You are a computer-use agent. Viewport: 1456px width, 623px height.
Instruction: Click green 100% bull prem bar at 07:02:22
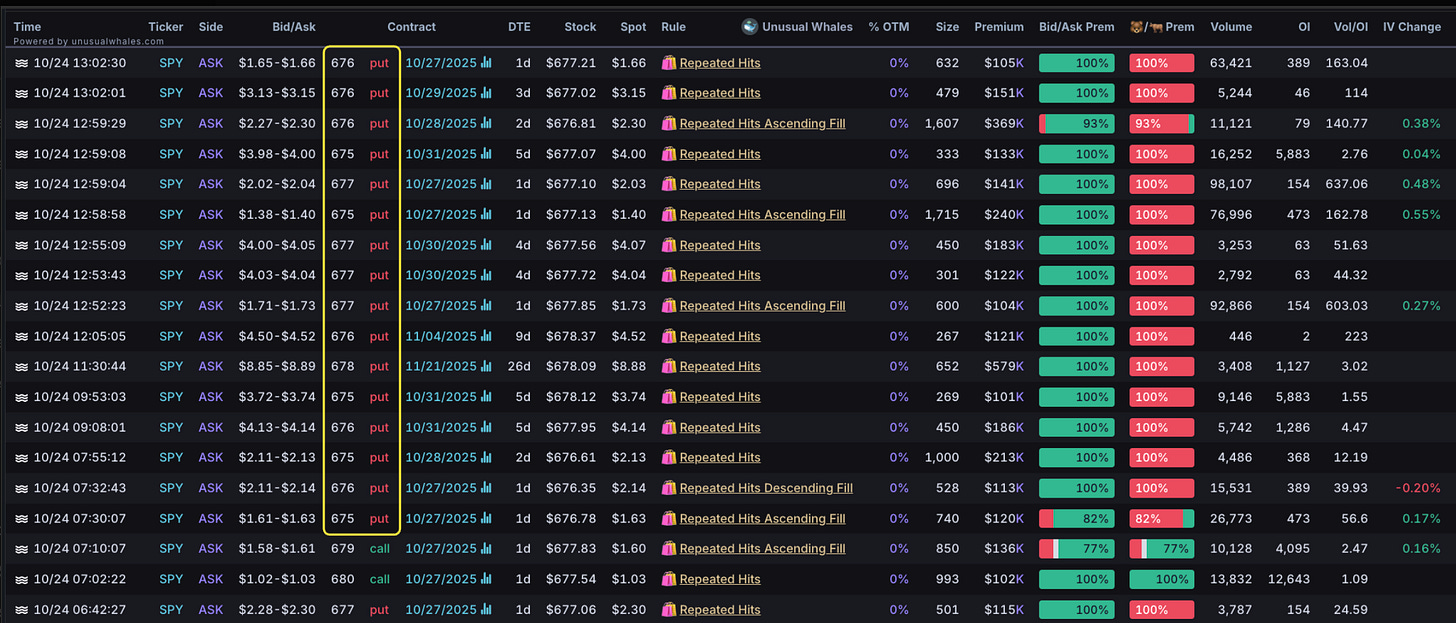(1162, 579)
